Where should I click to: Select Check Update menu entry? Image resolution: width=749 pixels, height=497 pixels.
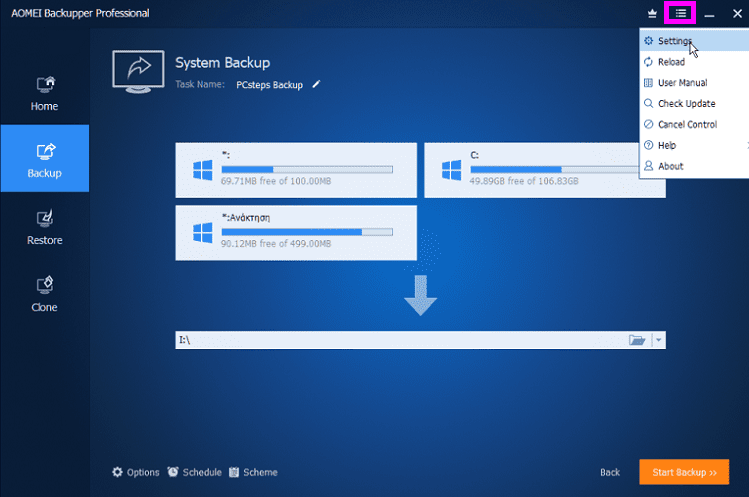694,103
